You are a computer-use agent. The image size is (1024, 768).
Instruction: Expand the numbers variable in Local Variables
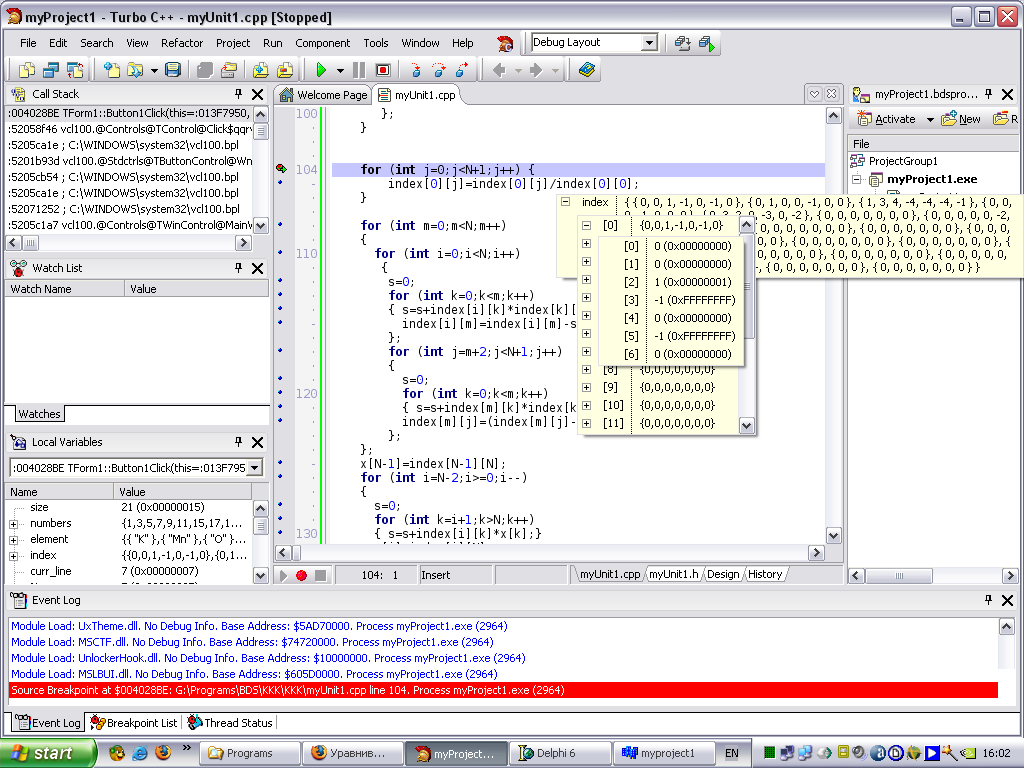pyautogui.click(x=14, y=524)
